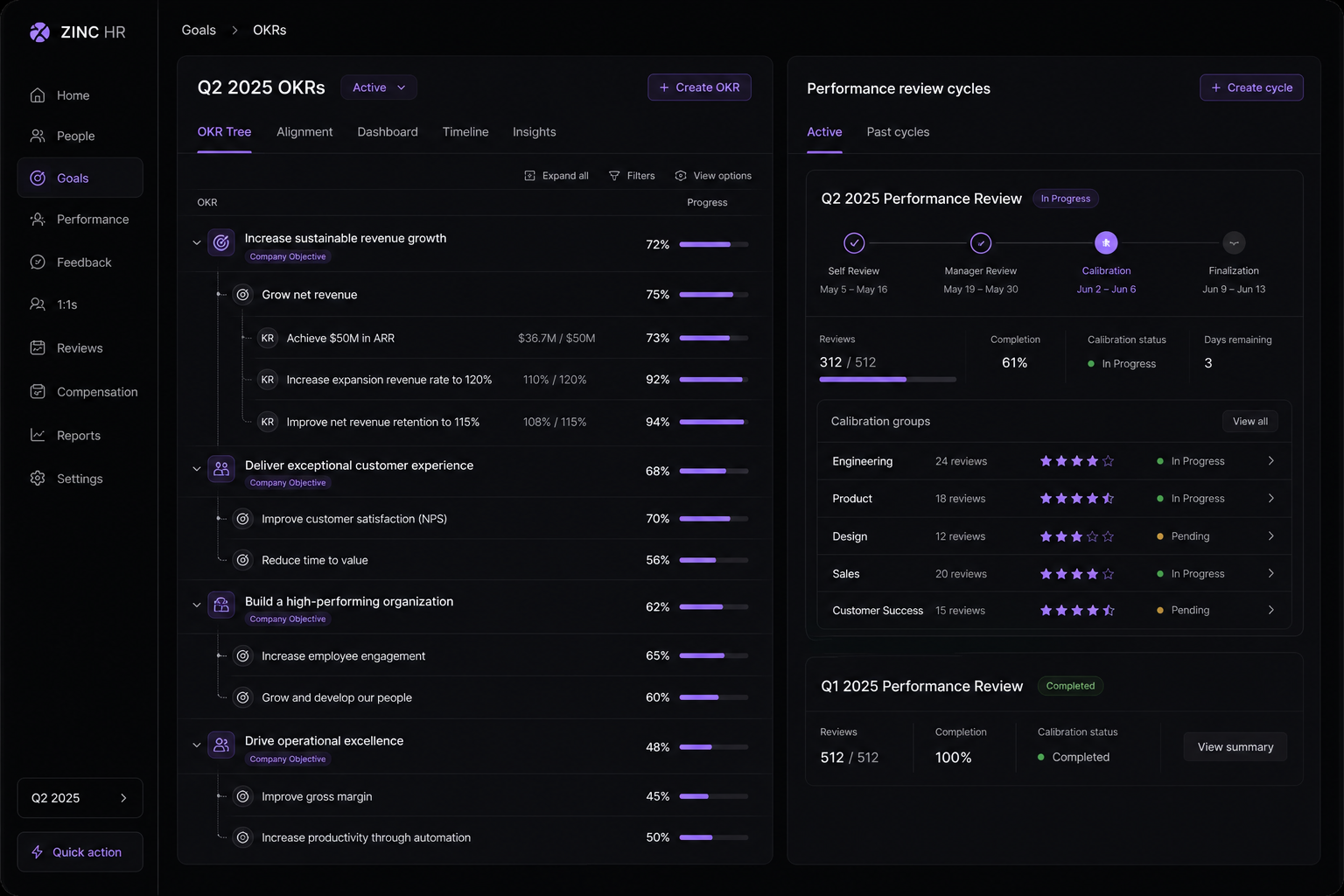Click the View summary button

click(x=1235, y=746)
